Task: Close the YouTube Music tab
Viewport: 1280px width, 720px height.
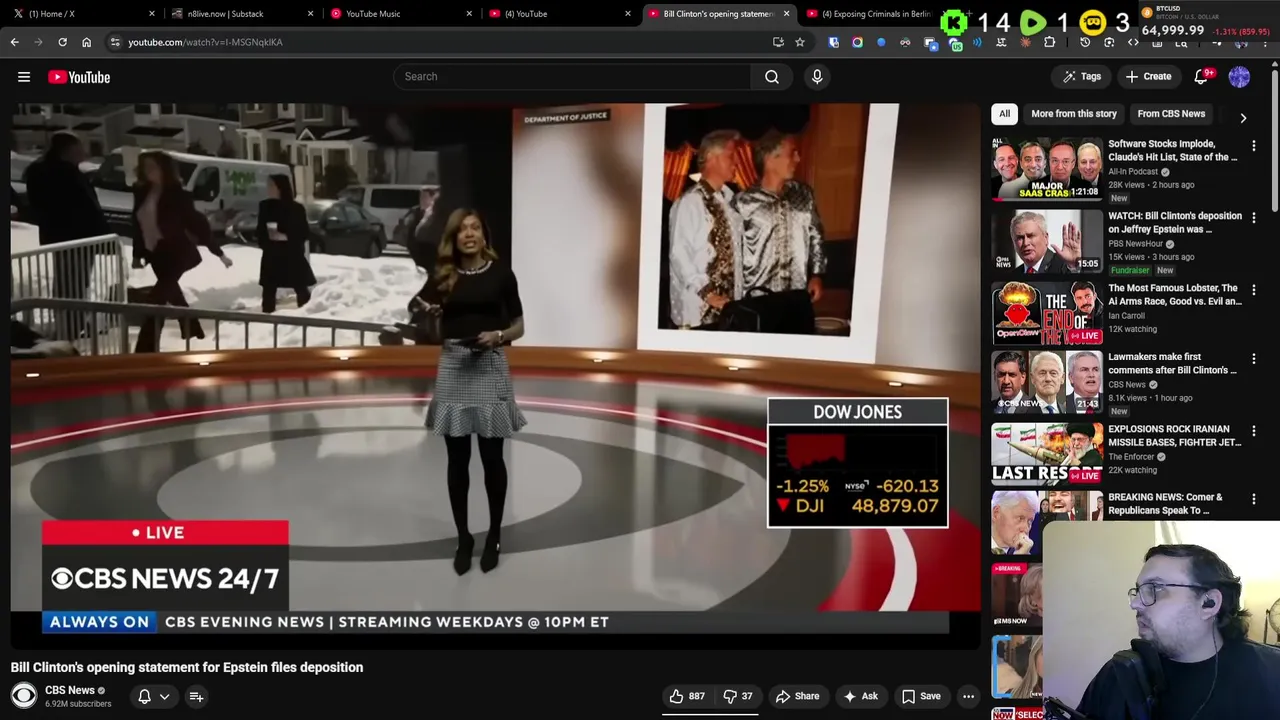Action: pos(469,14)
